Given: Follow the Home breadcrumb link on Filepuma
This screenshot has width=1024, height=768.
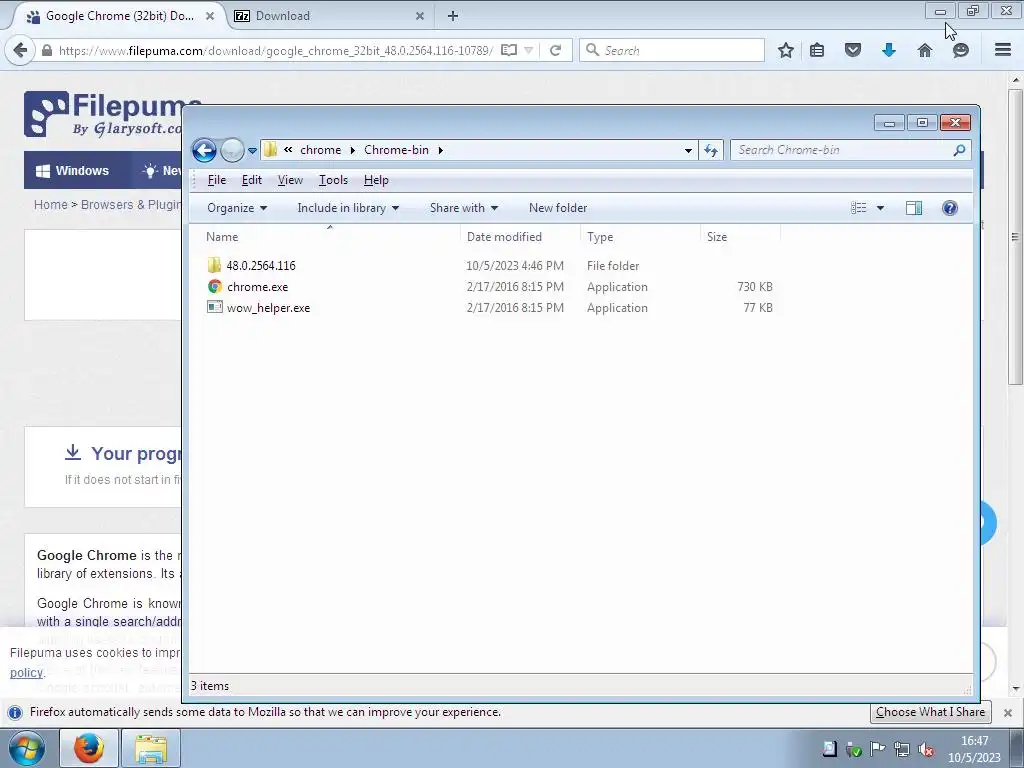Looking at the screenshot, I should coord(50,204).
